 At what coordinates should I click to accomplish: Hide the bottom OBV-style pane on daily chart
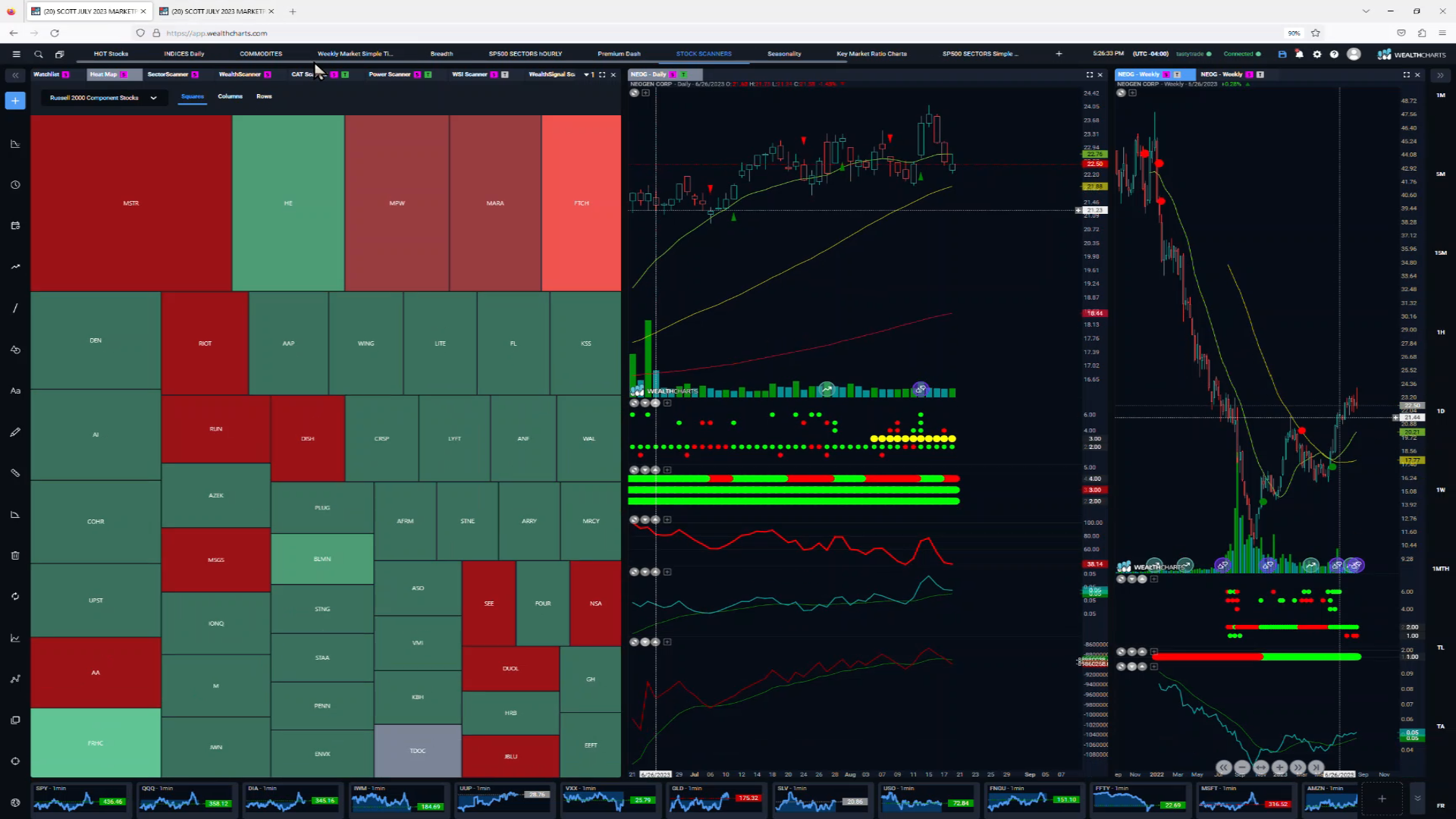[x=634, y=642]
